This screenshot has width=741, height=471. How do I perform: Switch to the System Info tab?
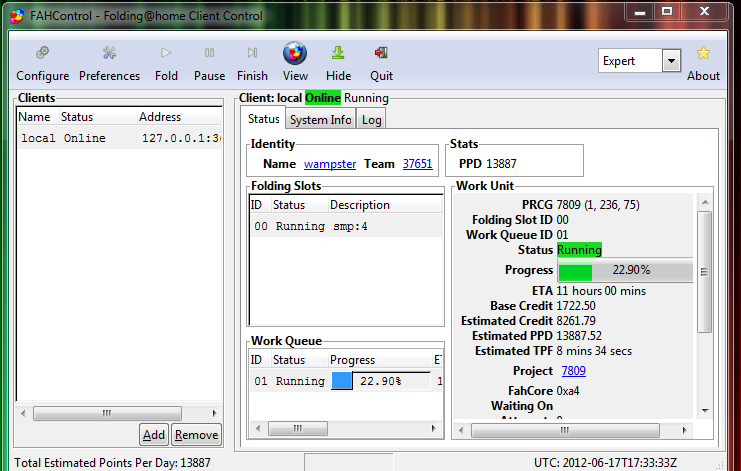click(320, 120)
